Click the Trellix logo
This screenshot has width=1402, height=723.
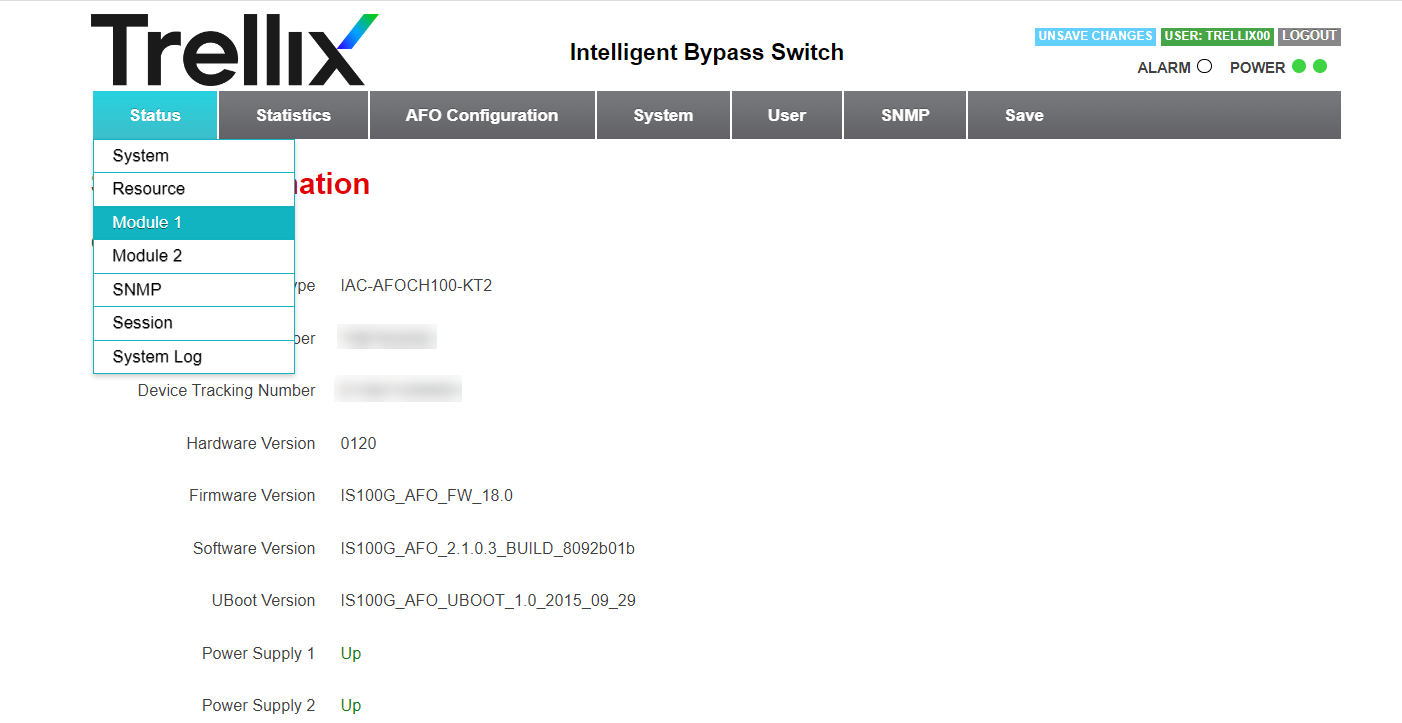click(x=235, y=50)
